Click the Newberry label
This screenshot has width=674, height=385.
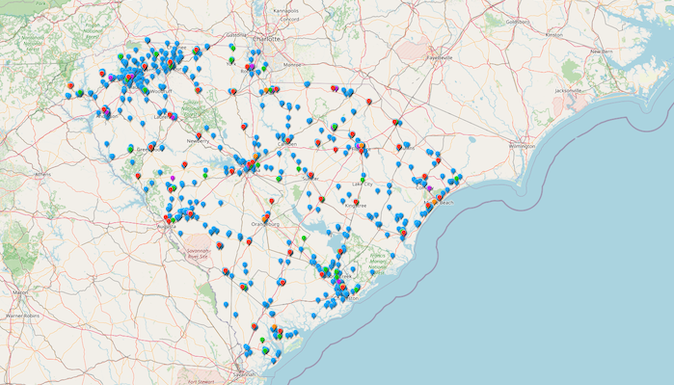(198, 141)
